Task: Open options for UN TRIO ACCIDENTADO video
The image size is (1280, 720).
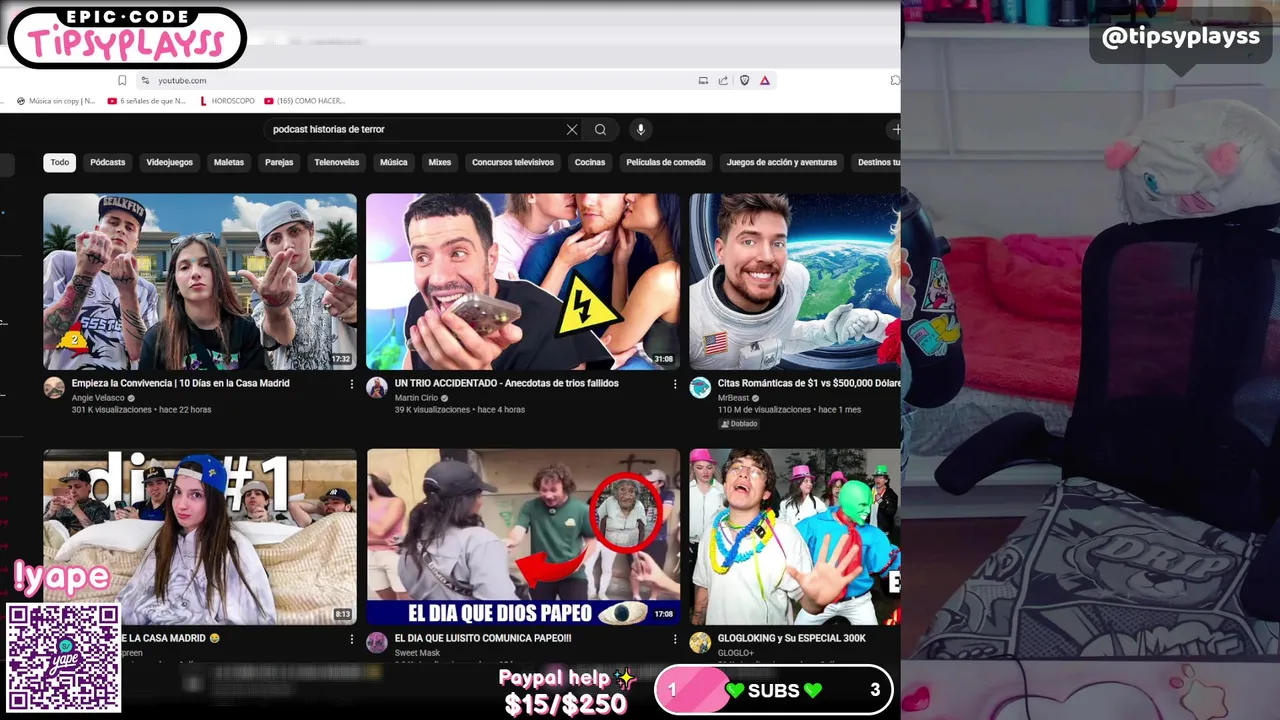Action: click(674, 384)
